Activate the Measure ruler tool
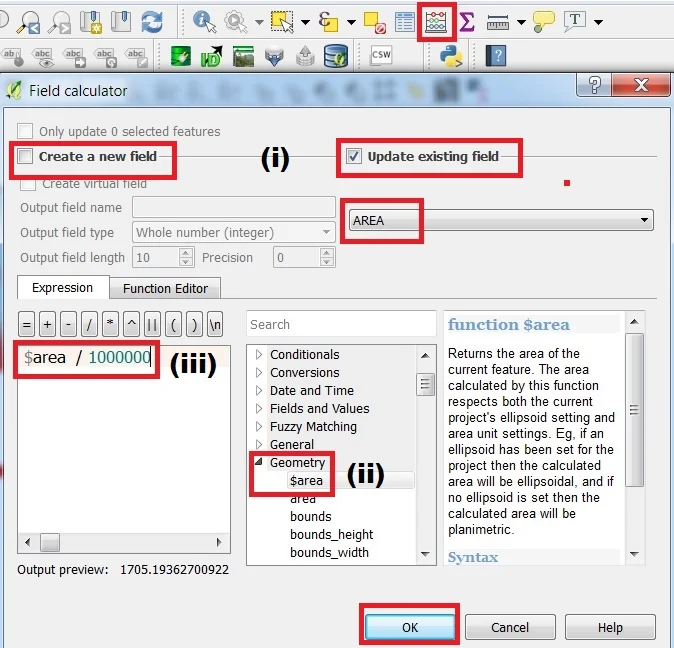The height and width of the screenshot is (648, 674). [498, 22]
